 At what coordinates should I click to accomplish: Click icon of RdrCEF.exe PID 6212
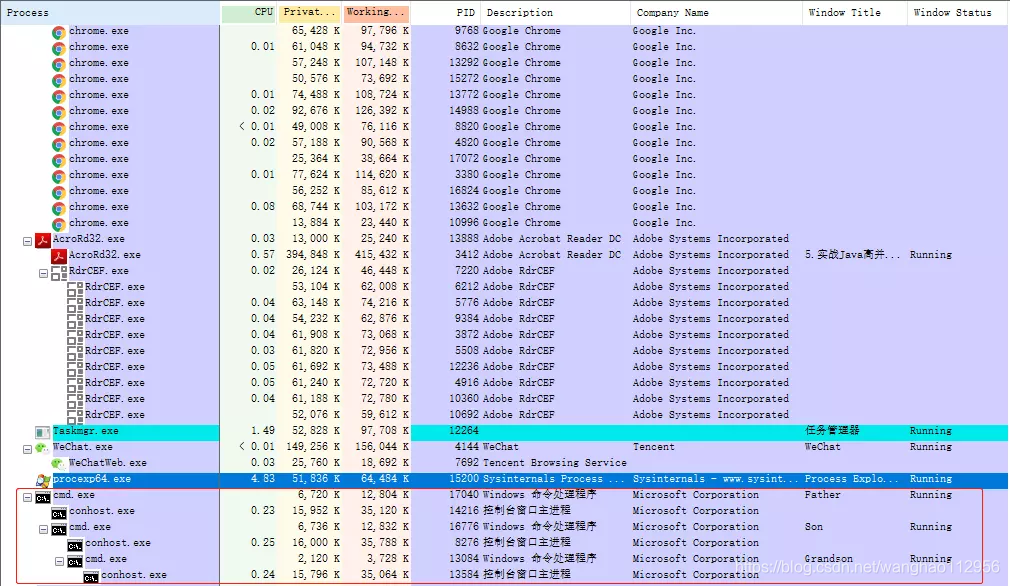(75, 289)
